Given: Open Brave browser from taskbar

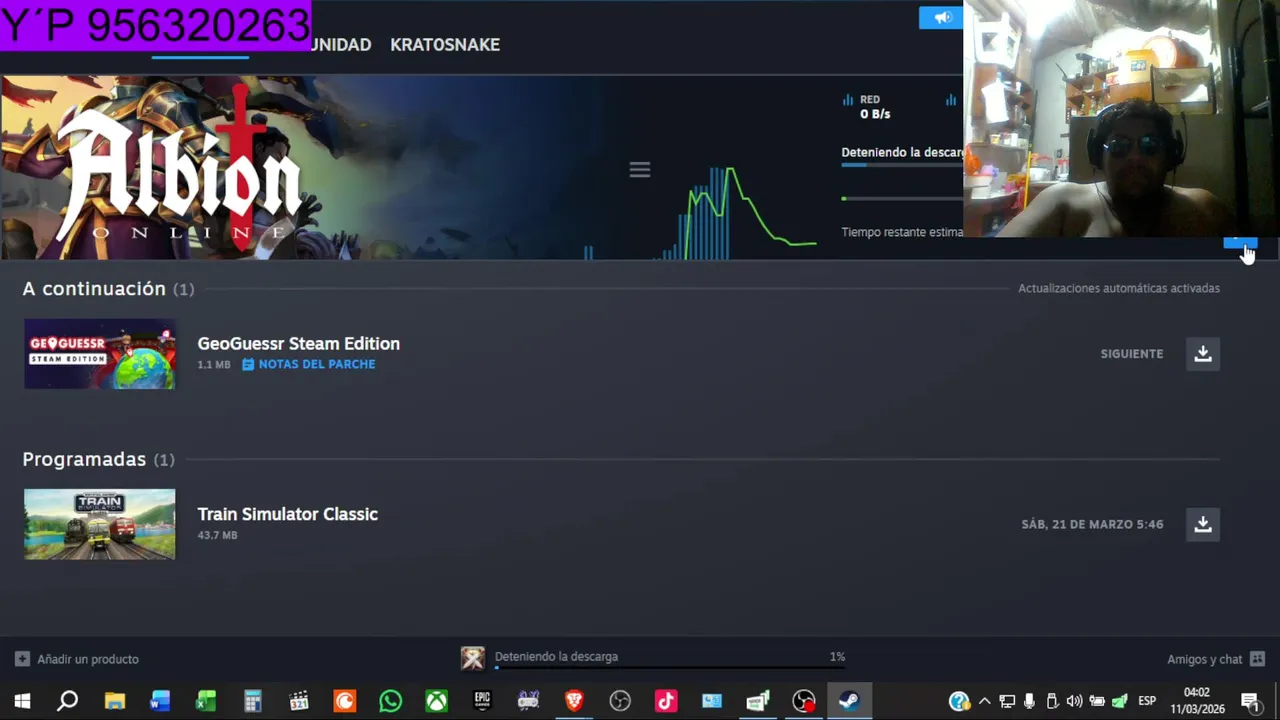Looking at the screenshot, I should pyautogui.click(x=574, y=701).
